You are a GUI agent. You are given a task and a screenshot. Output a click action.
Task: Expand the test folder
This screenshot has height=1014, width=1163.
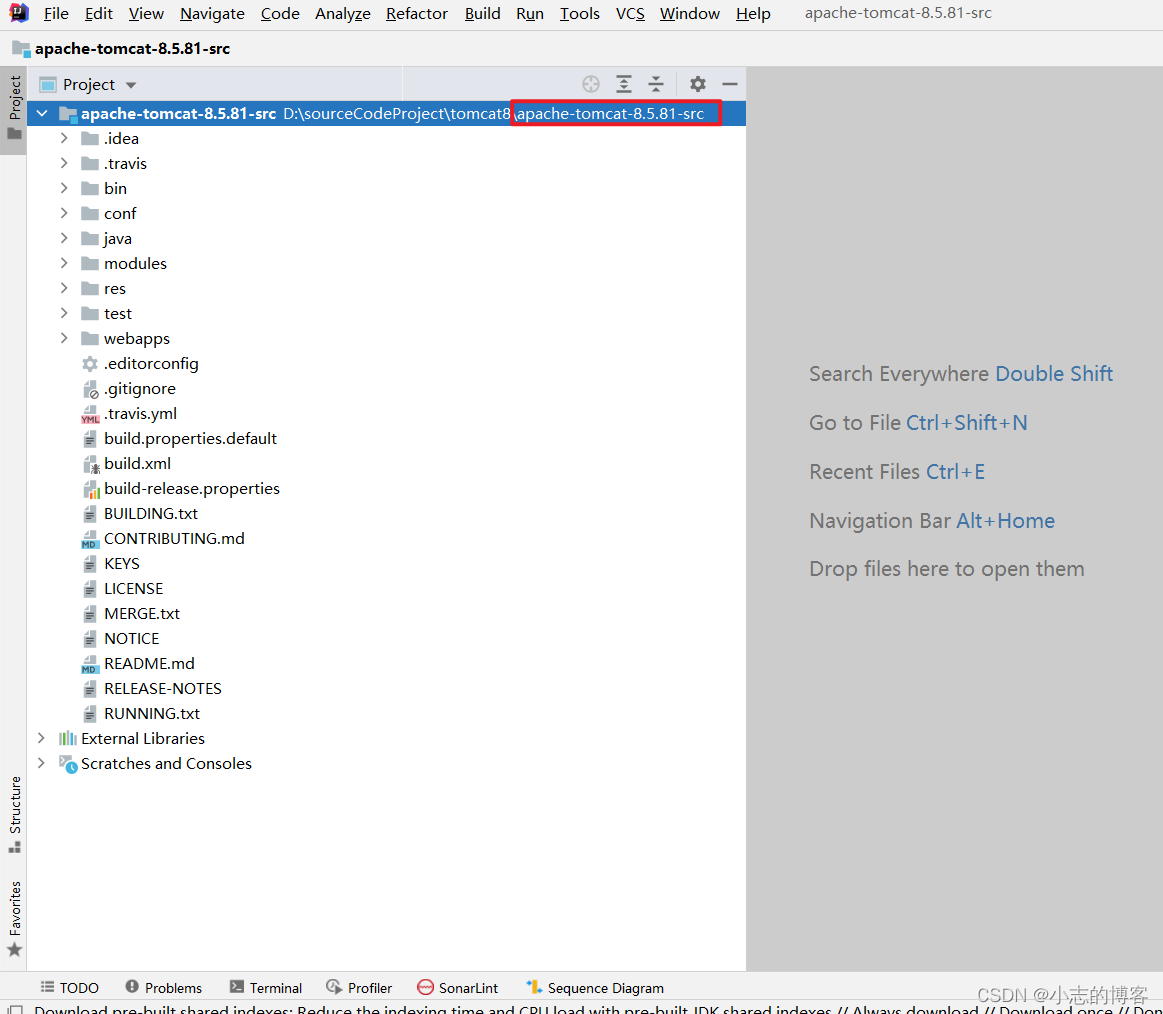(64, 313)
